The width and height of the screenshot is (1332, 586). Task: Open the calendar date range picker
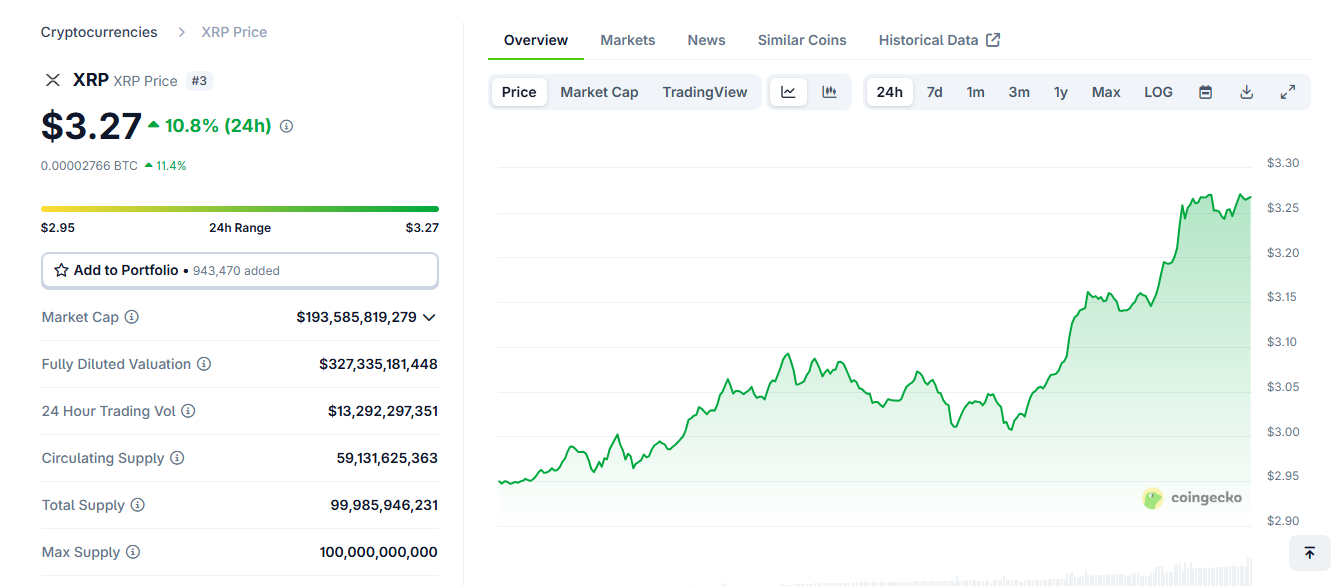point(1205,92)
